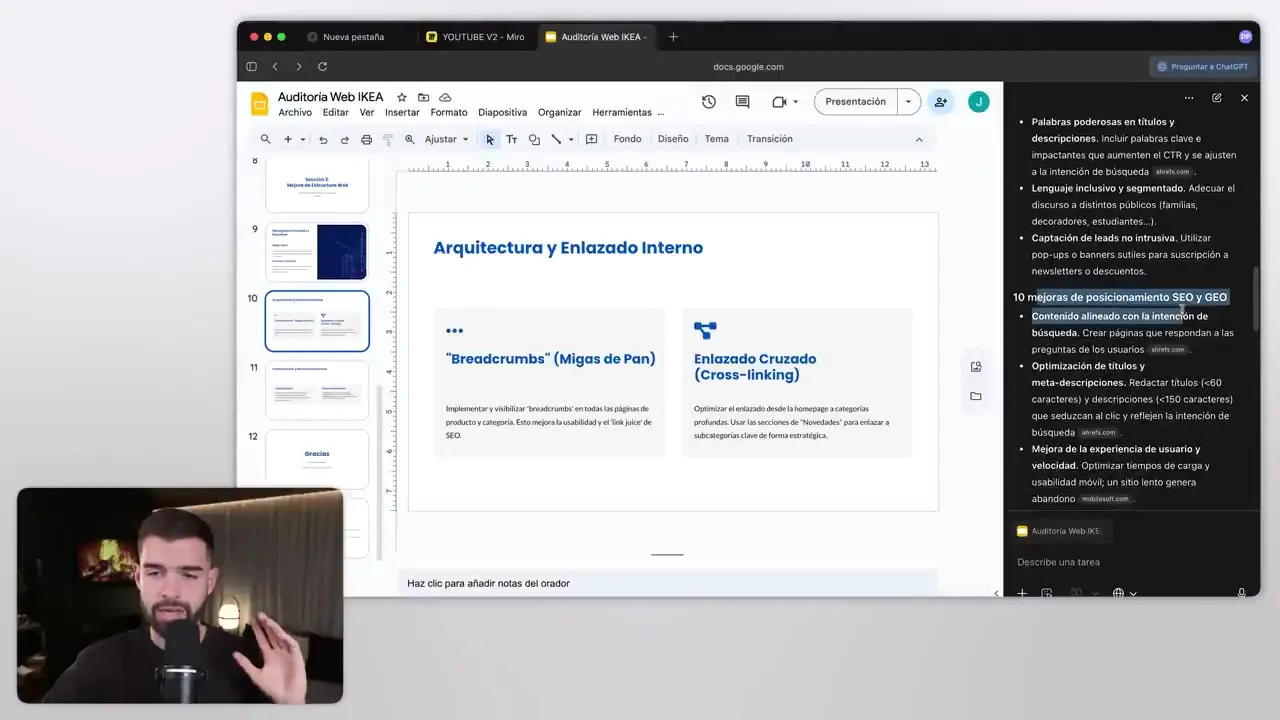Screen dimensions: 1280x720
Task: Open the Presentación options dropdown arrow
Action: coord(908,102)
